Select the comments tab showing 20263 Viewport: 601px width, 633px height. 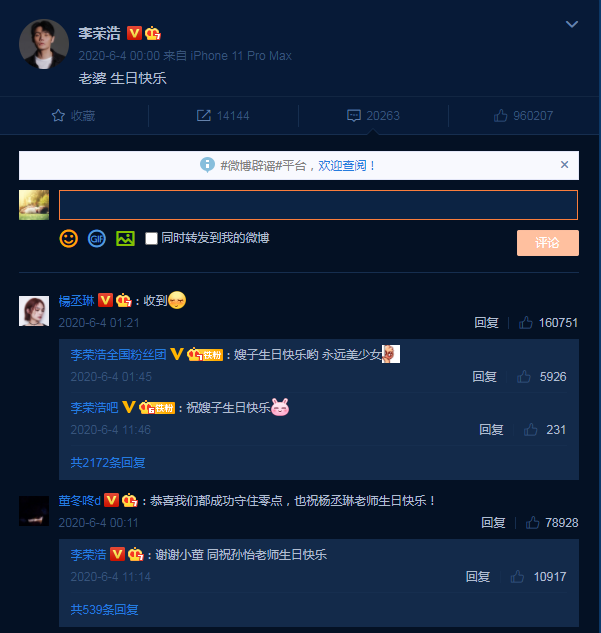(x=373, y=116)
